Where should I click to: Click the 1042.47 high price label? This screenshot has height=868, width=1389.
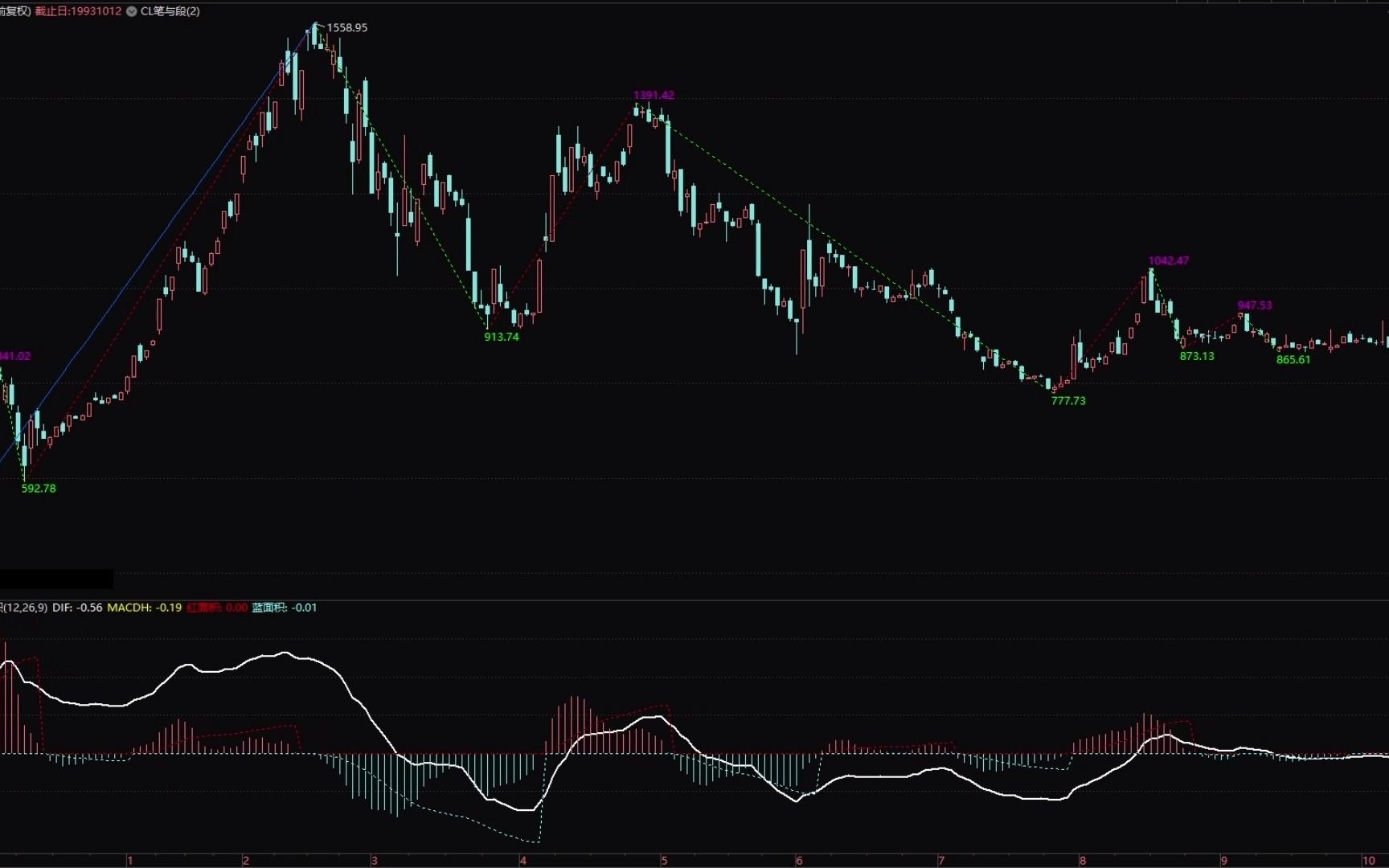pos(1169,260)
